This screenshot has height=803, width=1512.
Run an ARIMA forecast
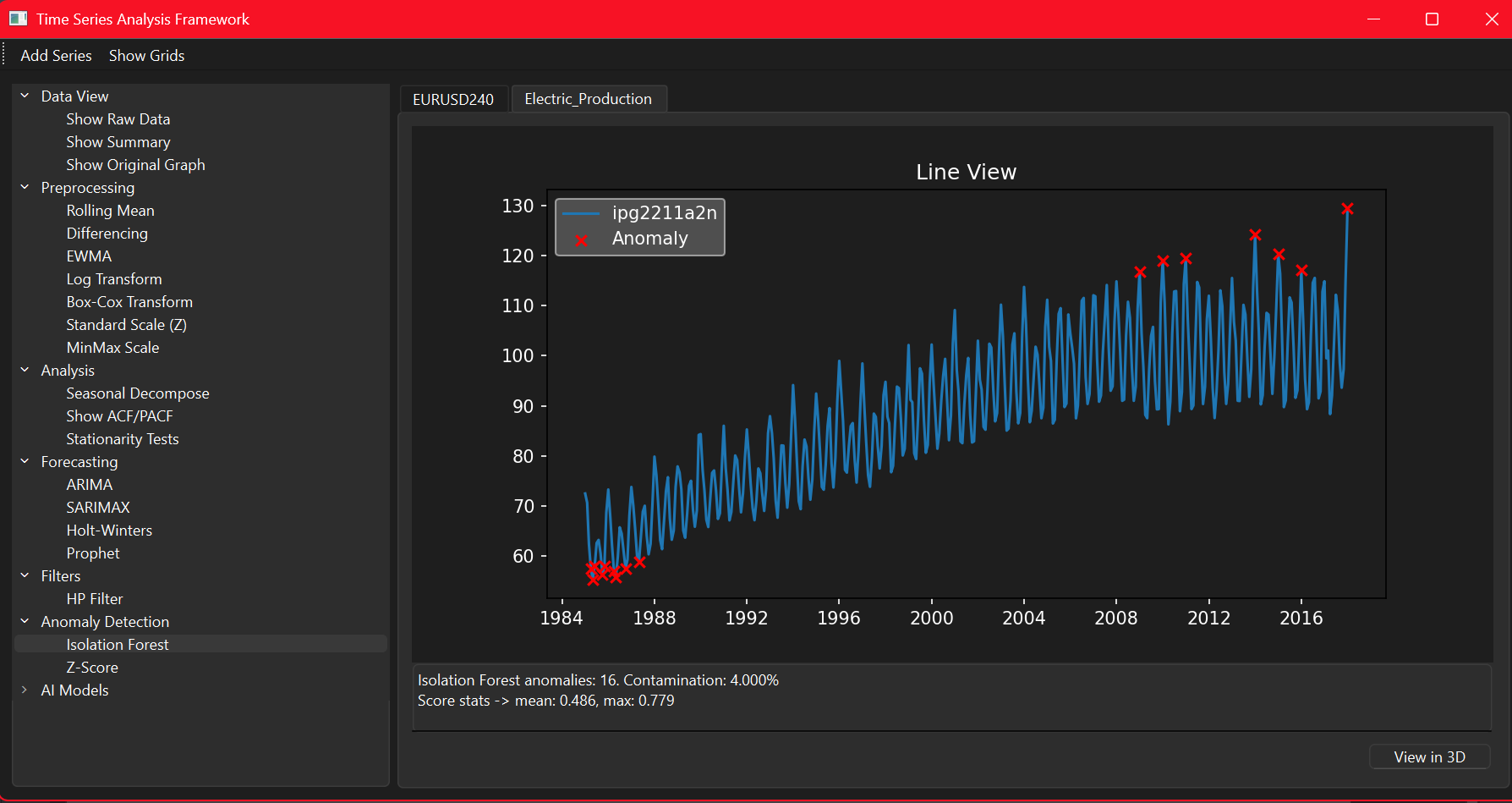click(89, 484)
